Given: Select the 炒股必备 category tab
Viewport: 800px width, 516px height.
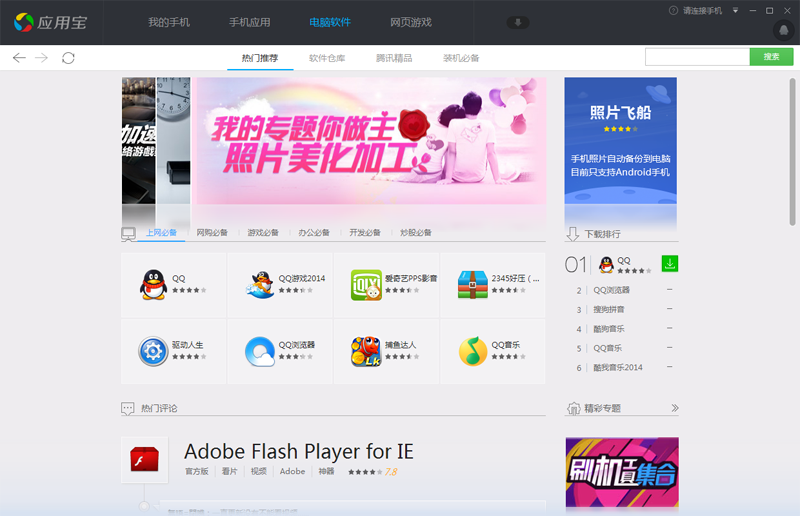Looking at the screenshot, I should pos(416,233).
